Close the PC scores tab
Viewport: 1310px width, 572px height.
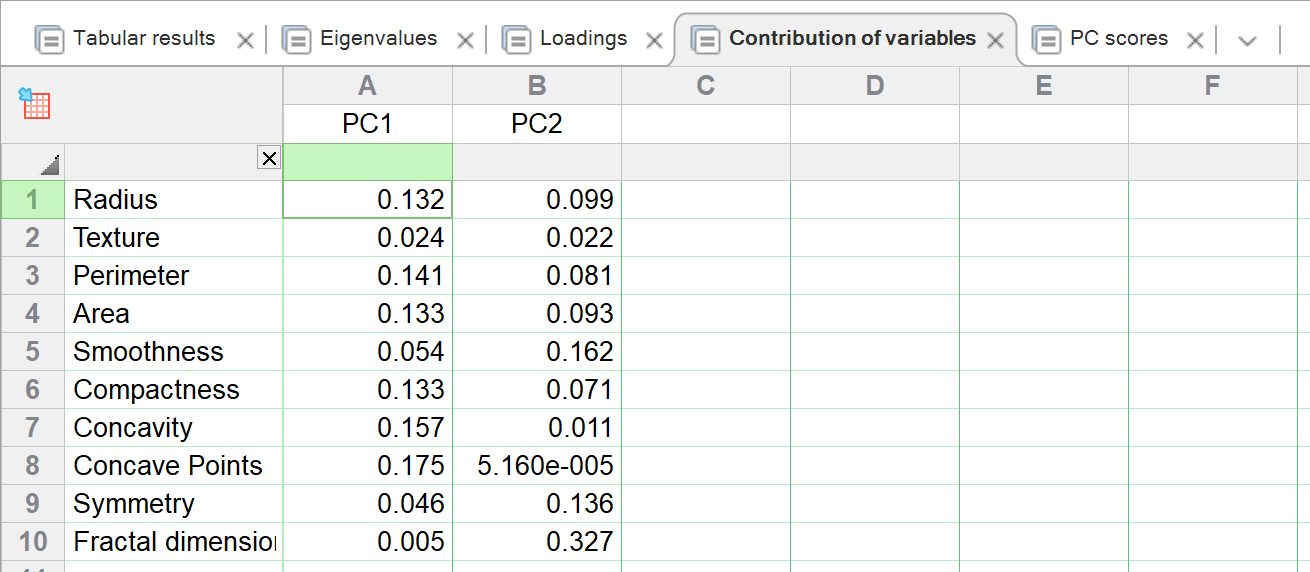pyautogui.click(x=1195, y=41)
